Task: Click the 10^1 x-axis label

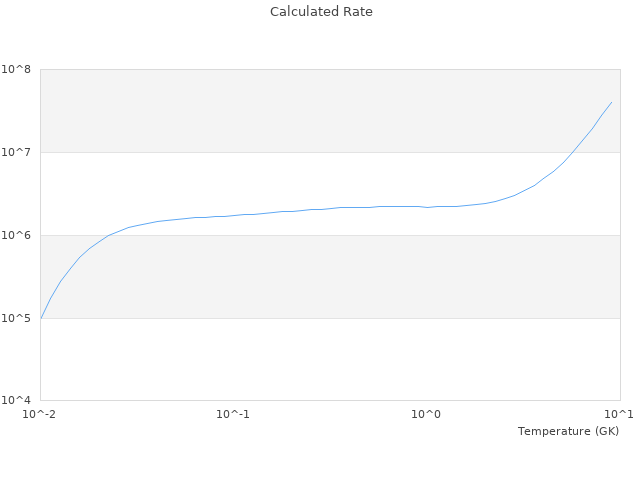Action: click(619, 414)
